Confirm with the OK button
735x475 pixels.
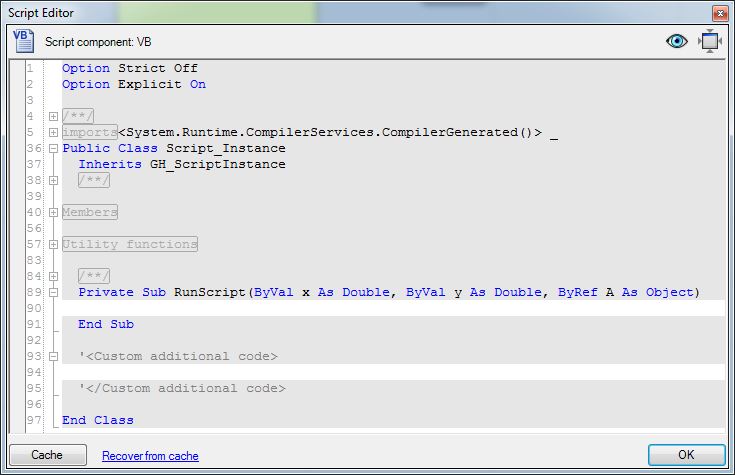[686, 455]
